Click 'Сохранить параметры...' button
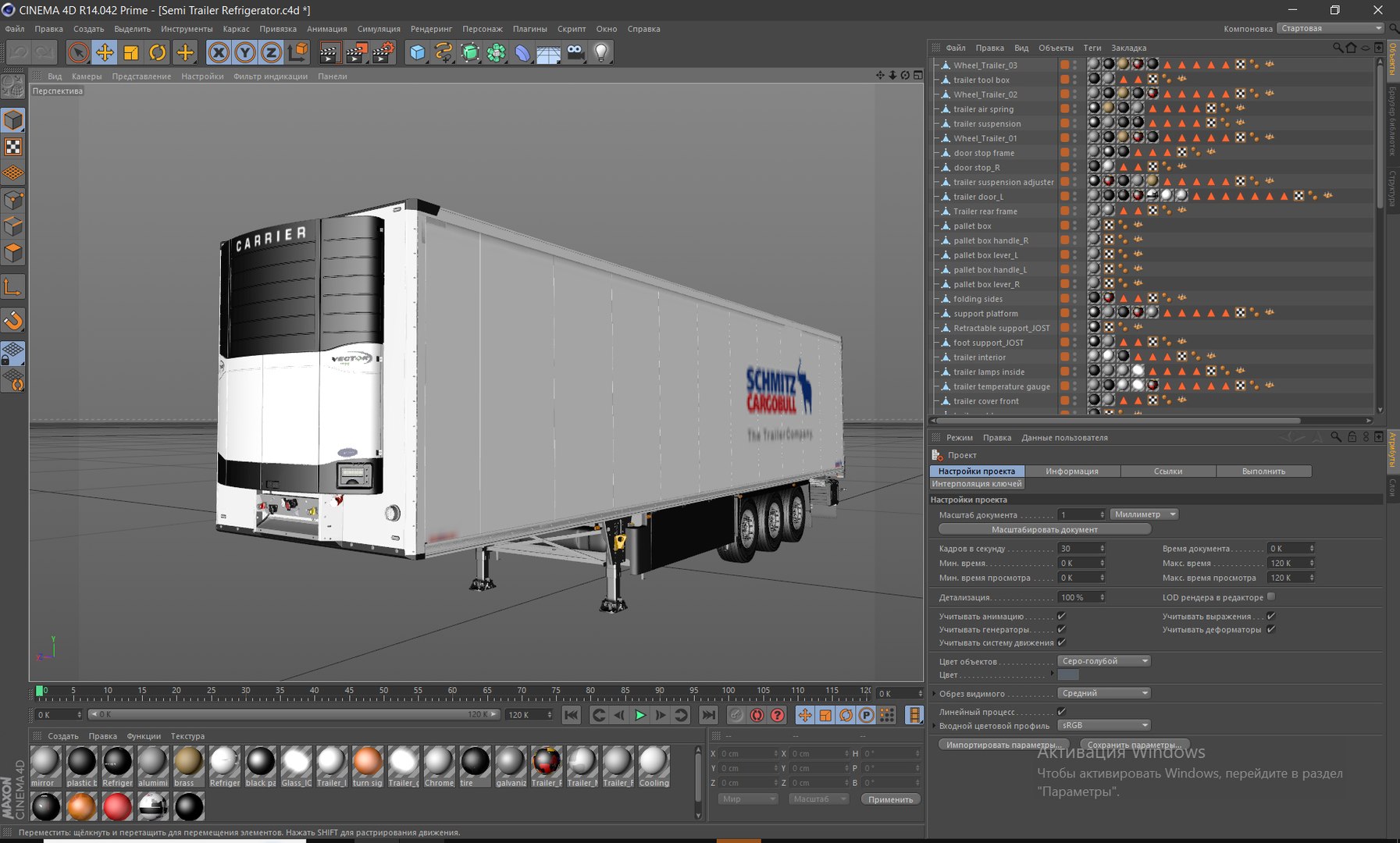The height and width of the screenshot is (843, 1400). 1135,745
